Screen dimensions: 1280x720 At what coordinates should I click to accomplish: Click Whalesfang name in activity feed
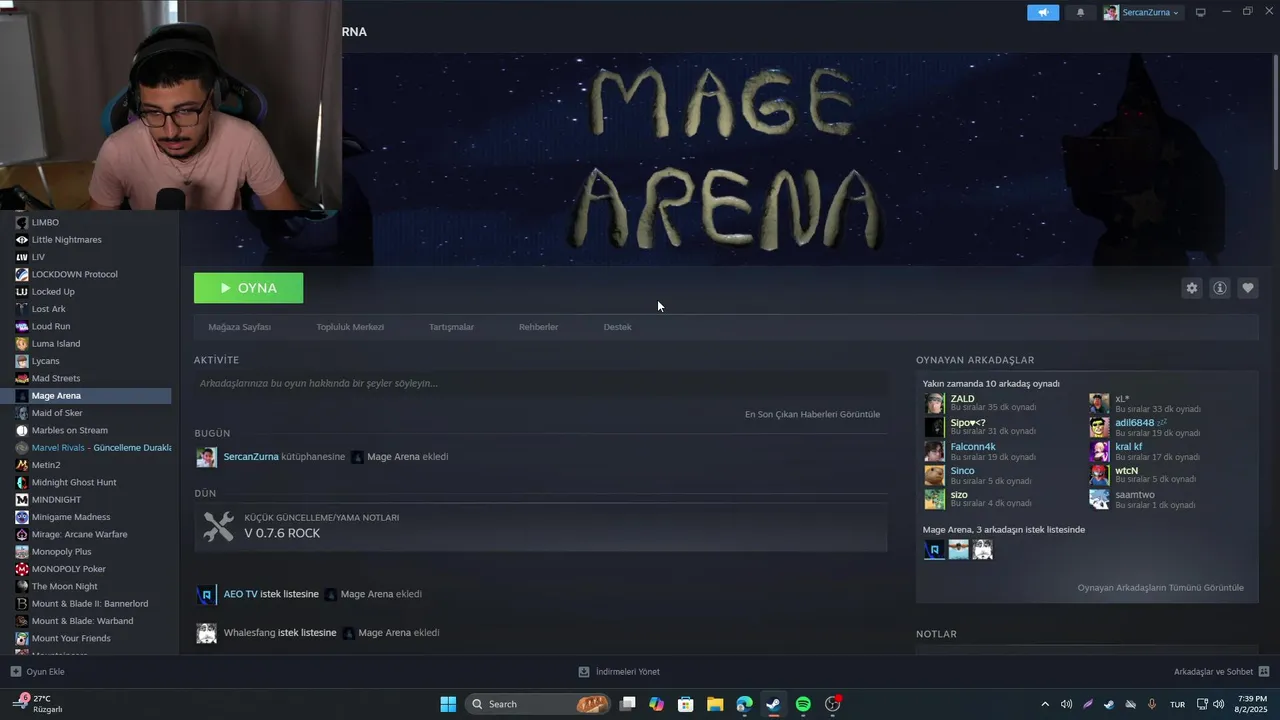click(x=249, y=633)
